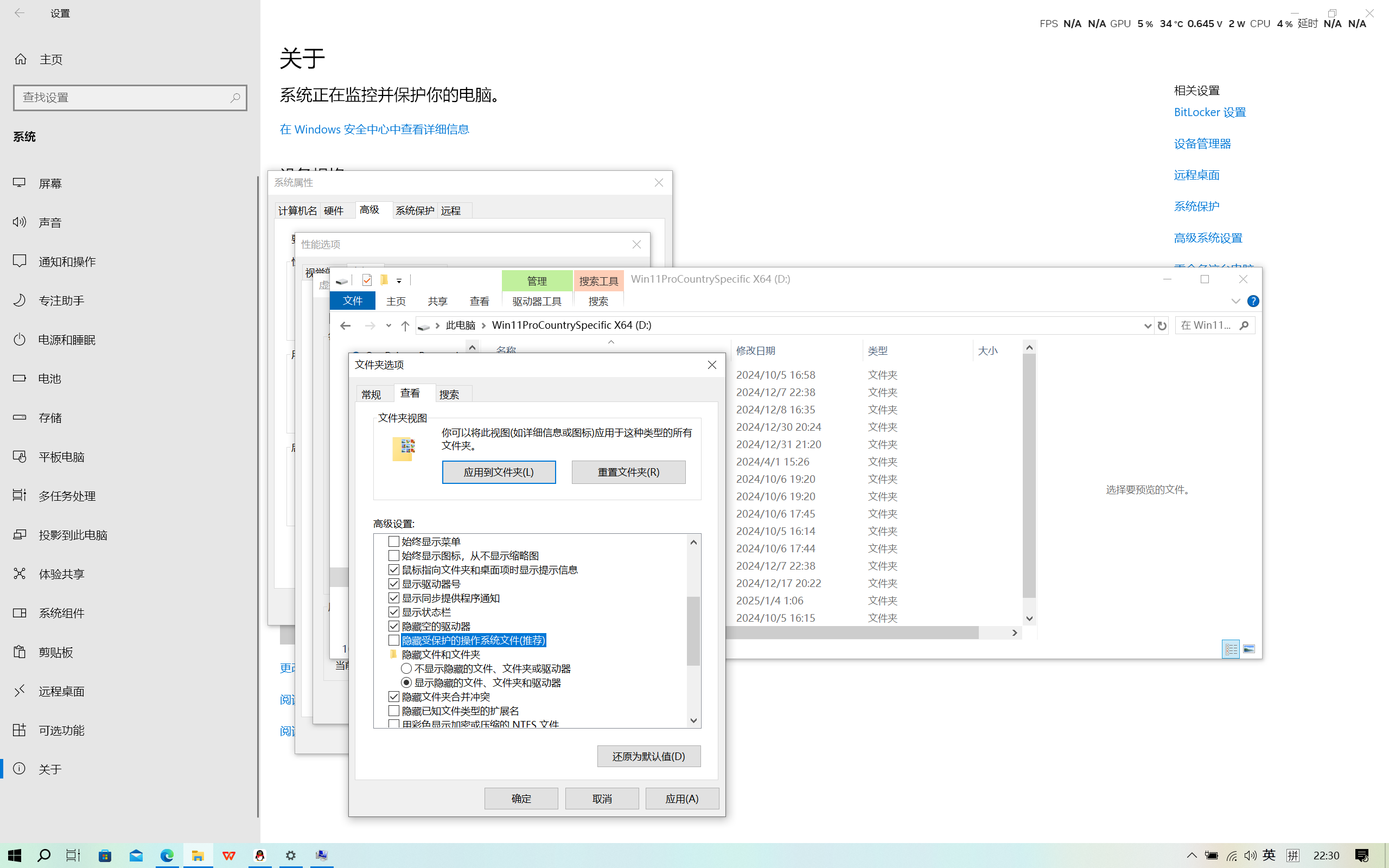This screenshot has height=868, width=1389.
Task: Open the 共享 ribbon tab
Action: pyautogui.click(x=437, y=302)
